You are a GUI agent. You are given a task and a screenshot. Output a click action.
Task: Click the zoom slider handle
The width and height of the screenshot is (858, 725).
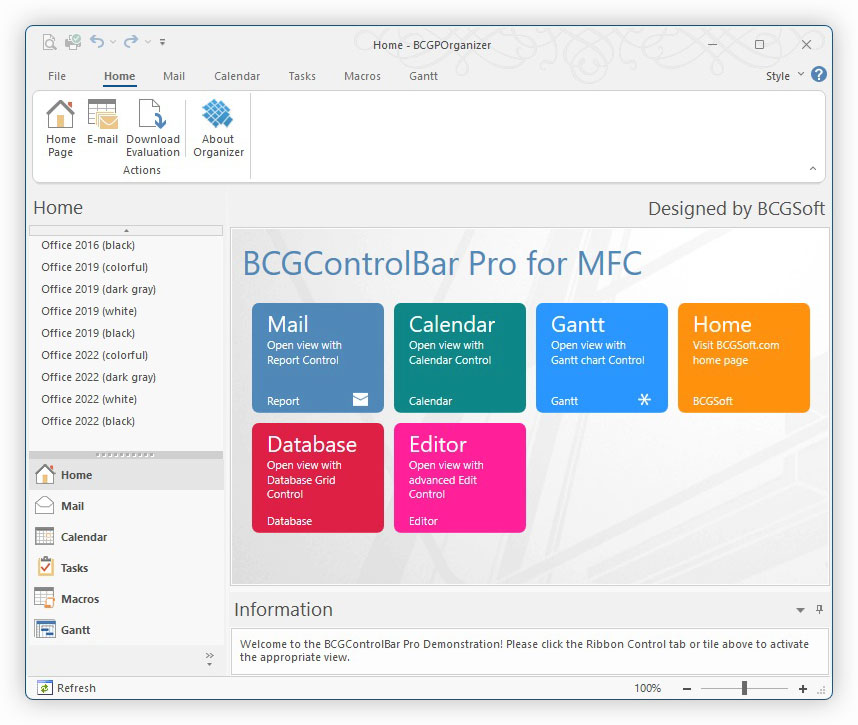(743, 688)
